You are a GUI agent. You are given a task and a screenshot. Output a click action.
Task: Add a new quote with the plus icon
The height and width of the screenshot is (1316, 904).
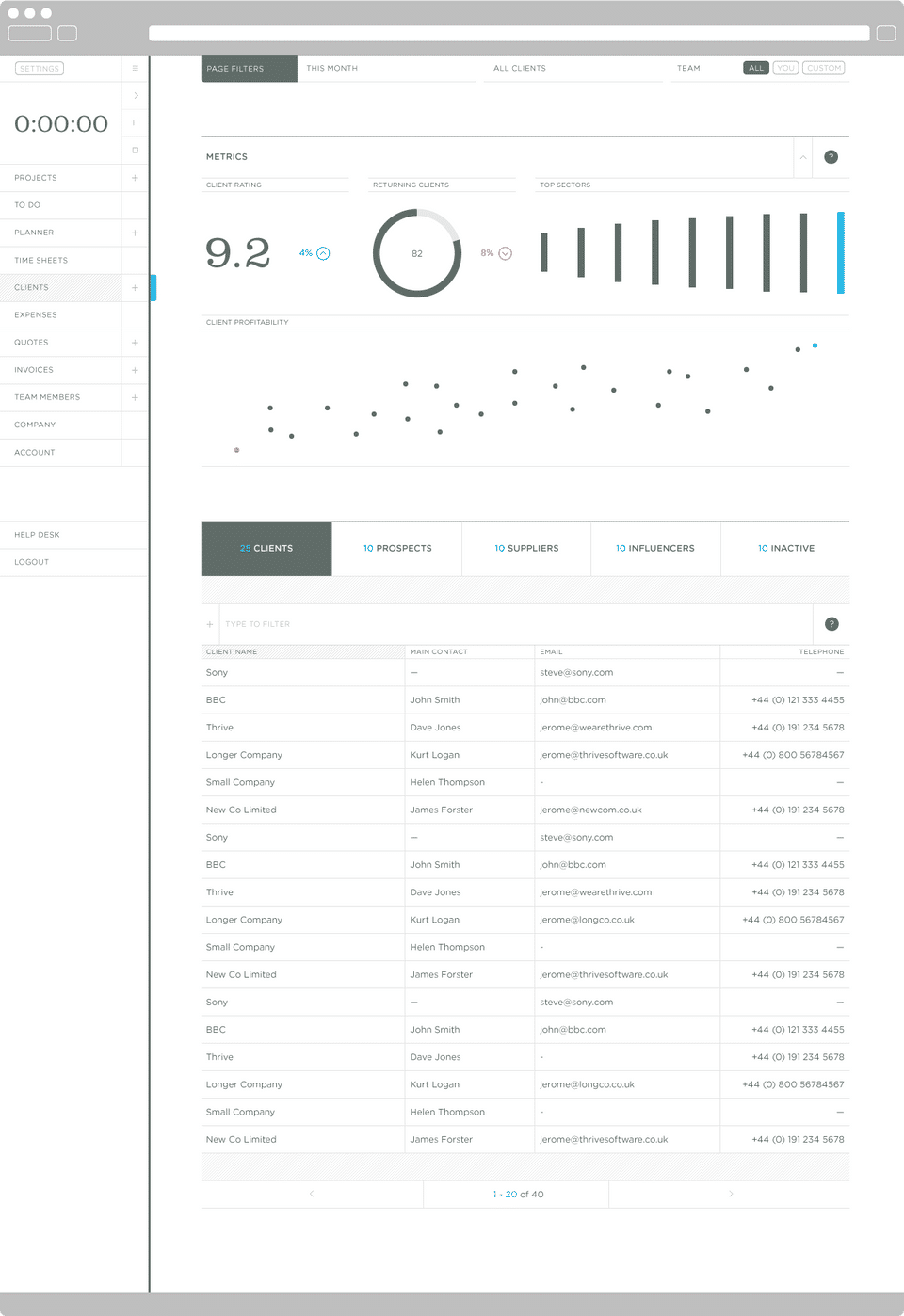click(x=135, y=343)
